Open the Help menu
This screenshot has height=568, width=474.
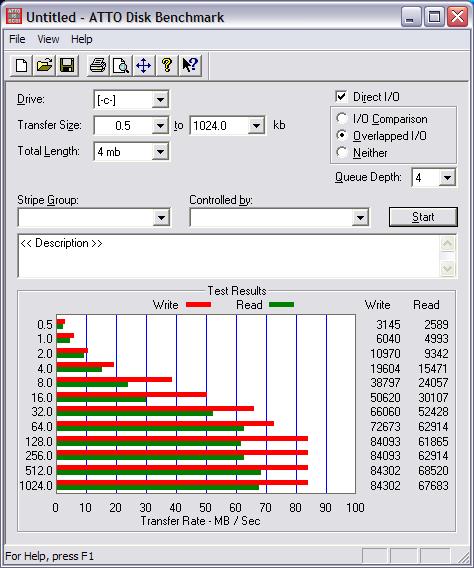(81, 39)
